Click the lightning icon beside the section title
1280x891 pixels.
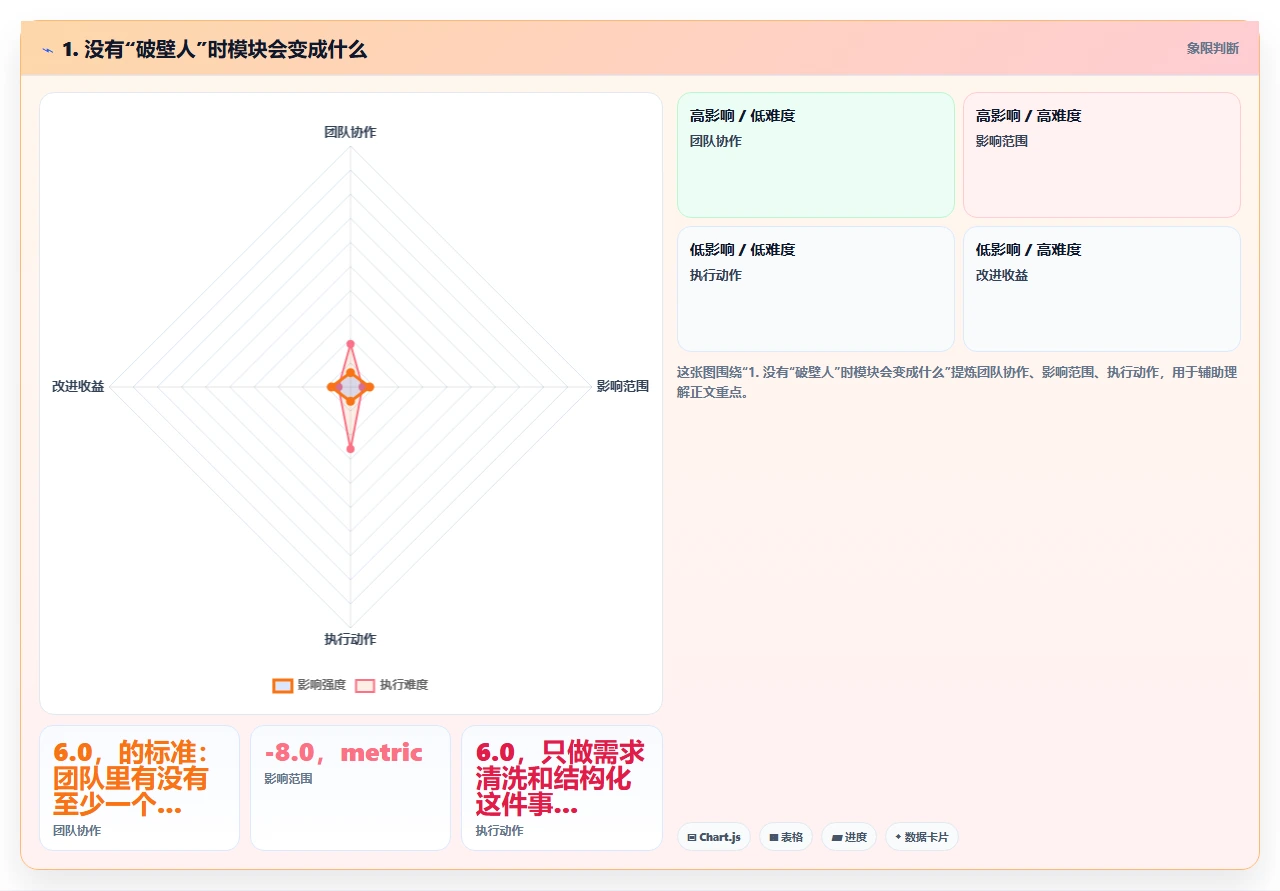coord(47,49)
